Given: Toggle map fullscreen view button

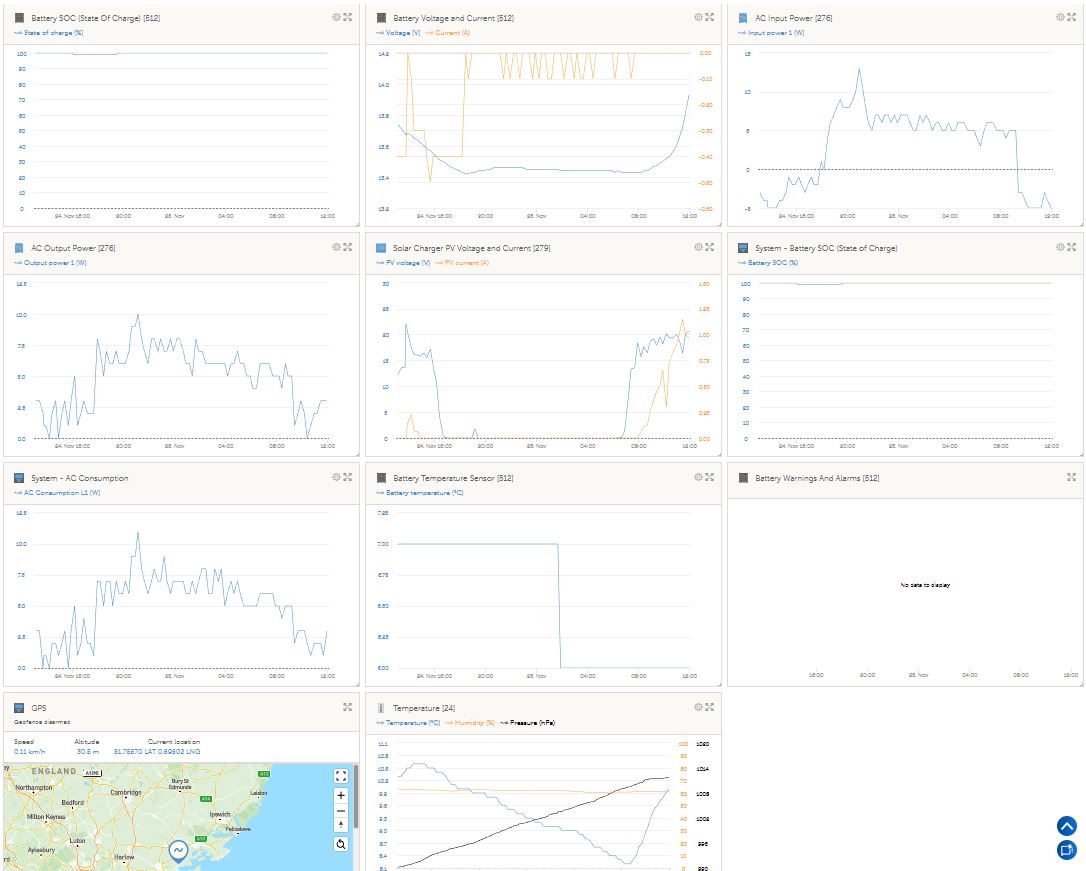Looking at the screenshot, I should coord(341,775).
